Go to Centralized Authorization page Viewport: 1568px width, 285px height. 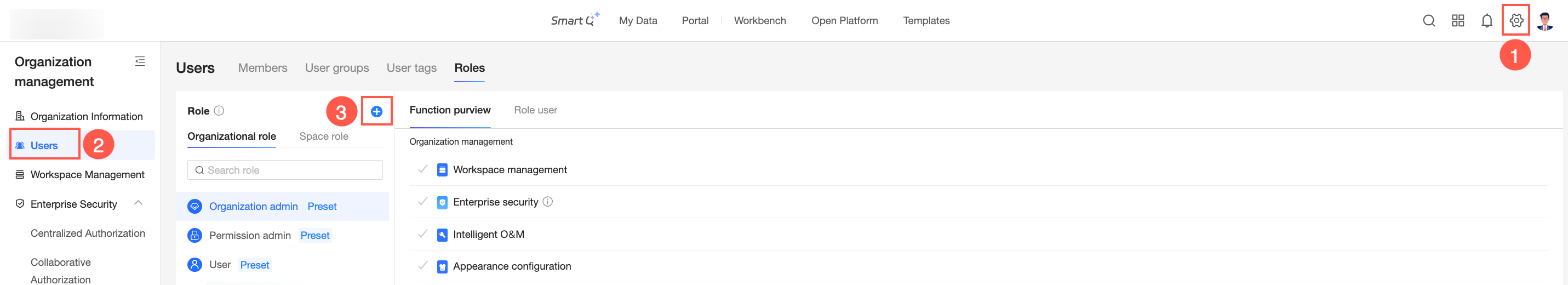click(x=88, y=233)
